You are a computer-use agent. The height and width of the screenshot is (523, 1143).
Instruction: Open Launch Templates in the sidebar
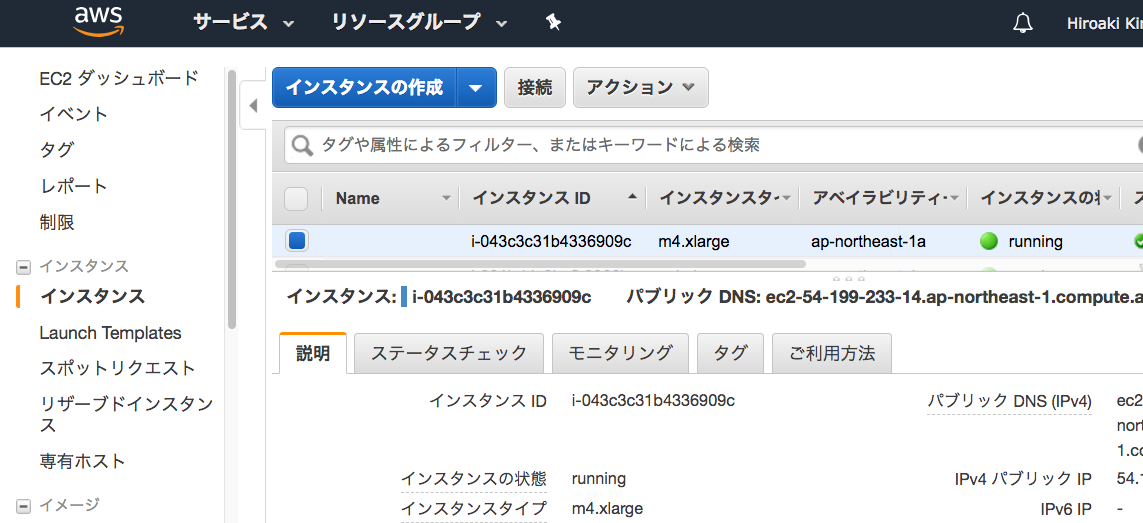click(111, 333)
